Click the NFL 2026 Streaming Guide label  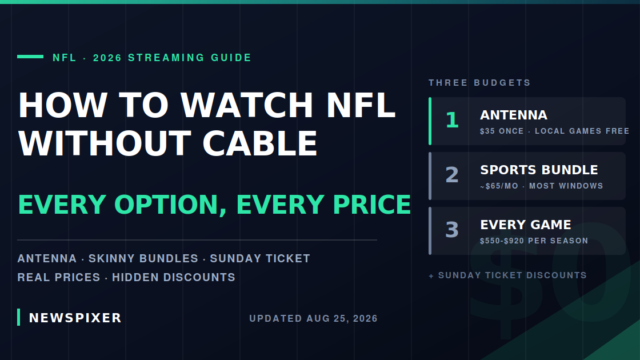pos(152,58)
